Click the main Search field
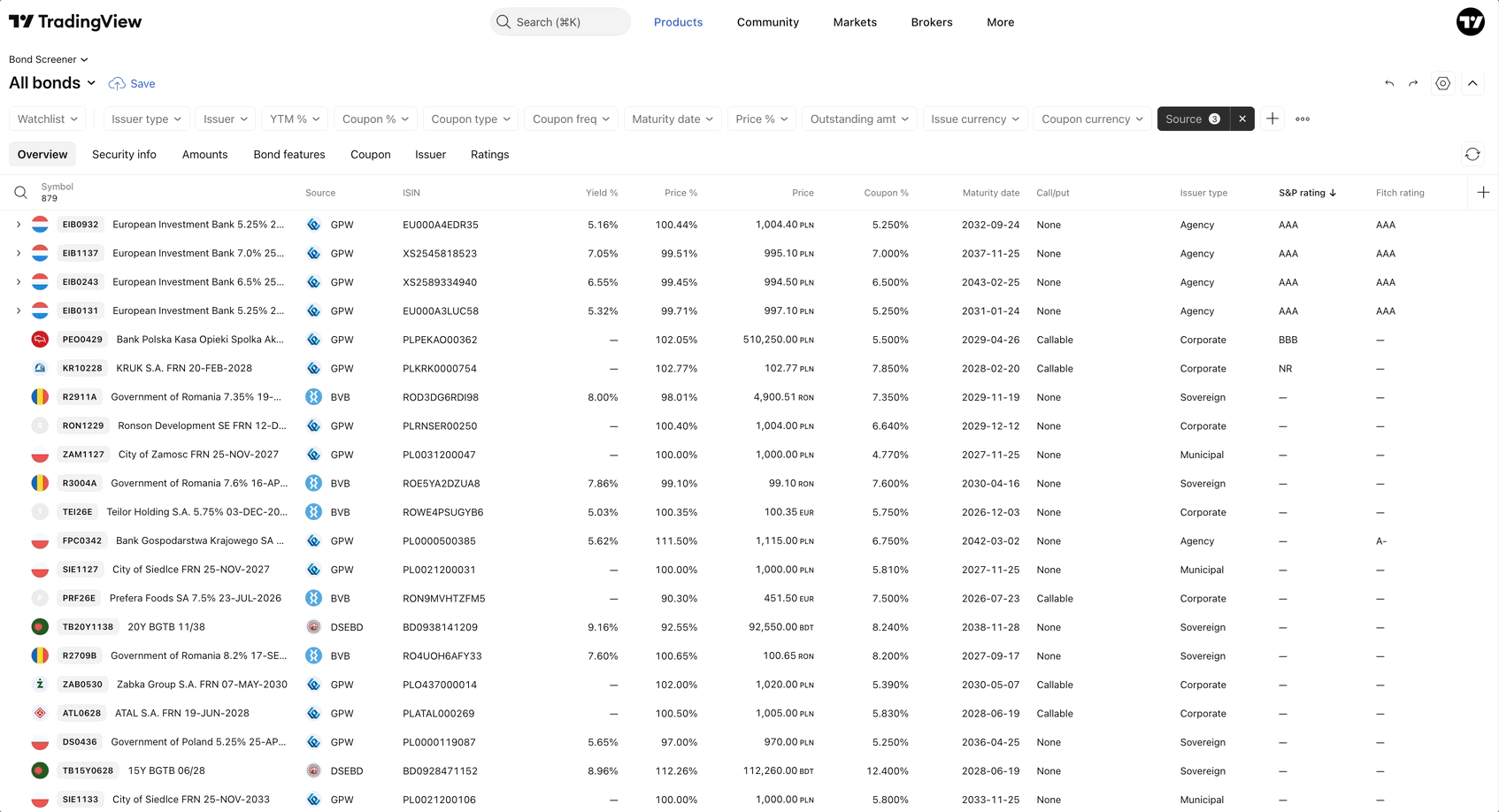 (x=560, y=22)
